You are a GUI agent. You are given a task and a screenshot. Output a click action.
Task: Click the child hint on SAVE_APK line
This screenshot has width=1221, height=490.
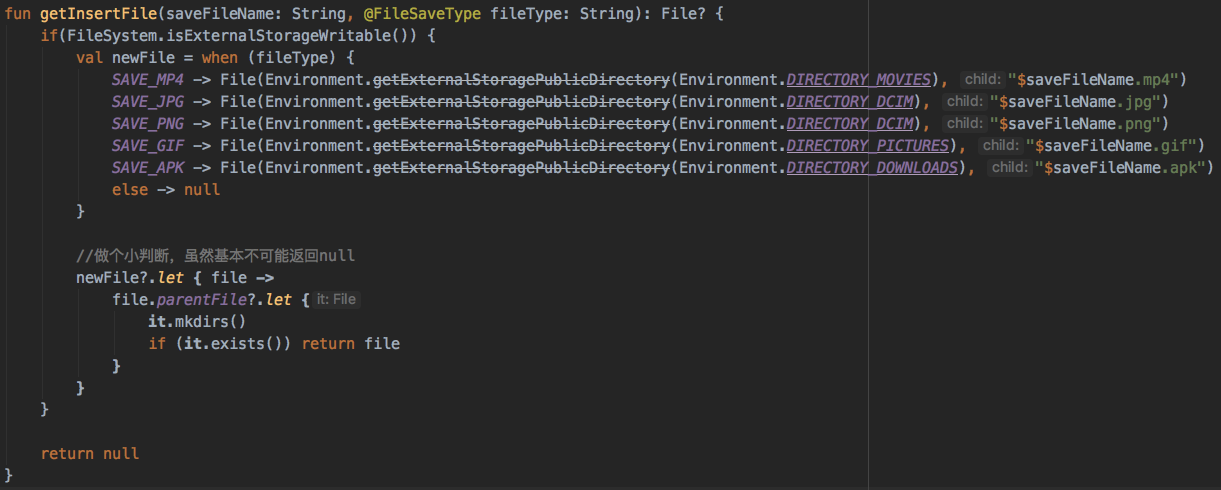[x=1010, y=168]
